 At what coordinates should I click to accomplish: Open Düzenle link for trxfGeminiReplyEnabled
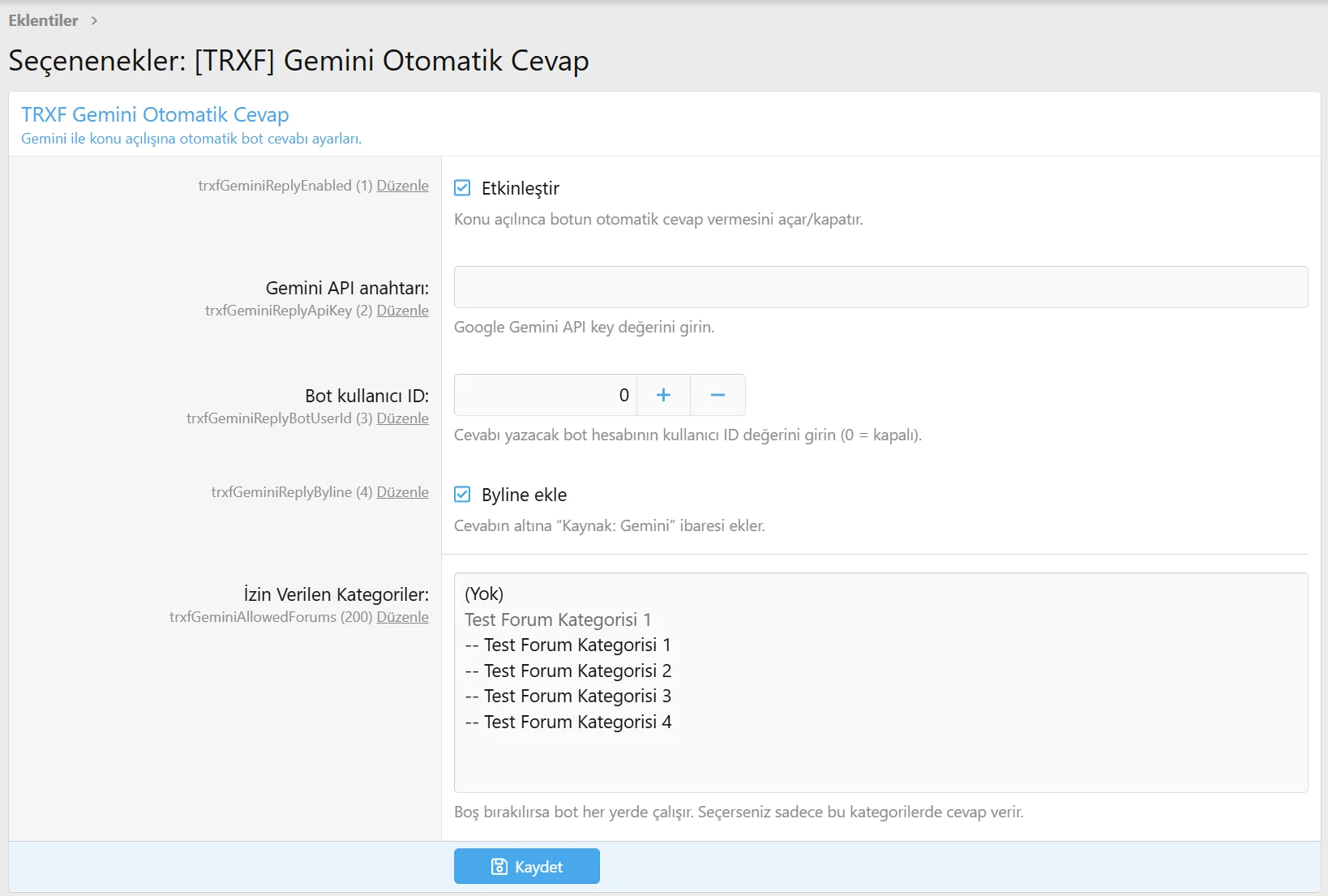402,186
